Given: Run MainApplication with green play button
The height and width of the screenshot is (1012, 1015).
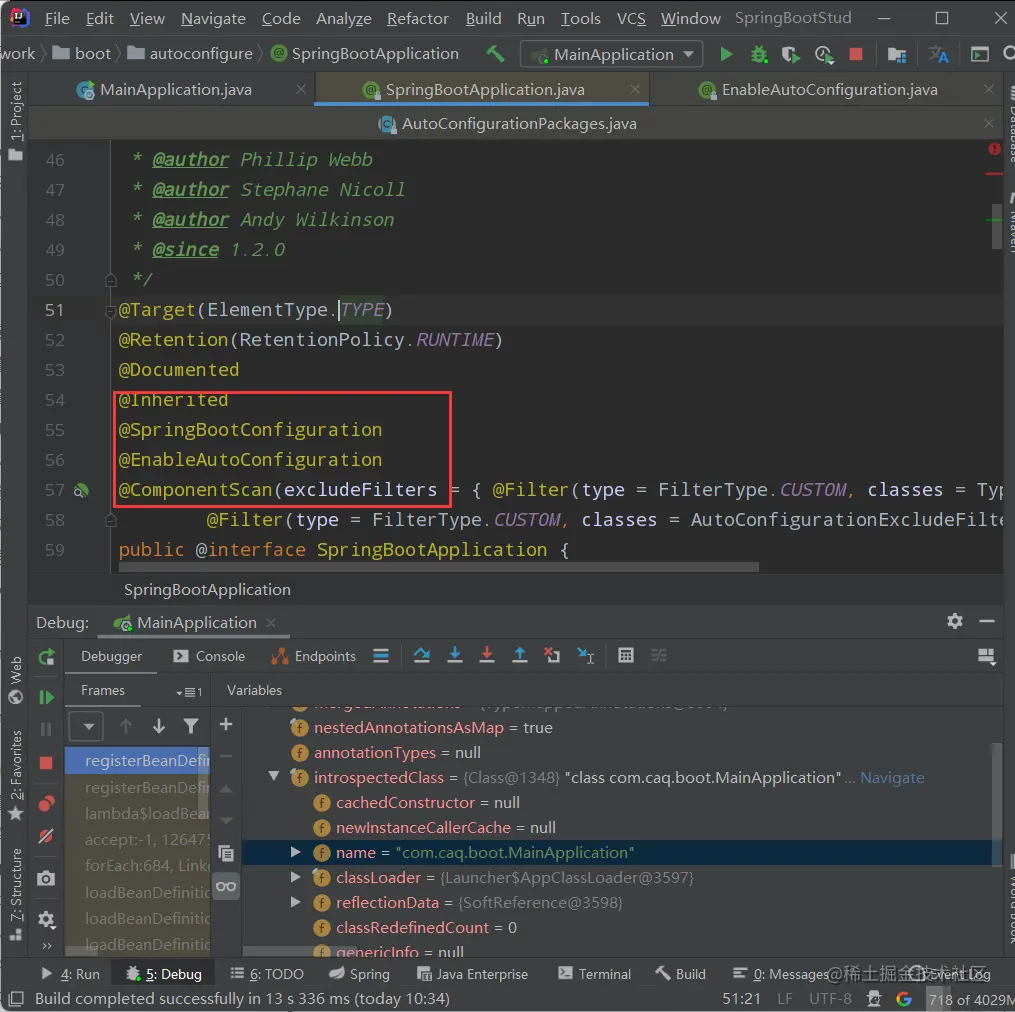Looking at the screenshot, I should click(x=726, y=54).
